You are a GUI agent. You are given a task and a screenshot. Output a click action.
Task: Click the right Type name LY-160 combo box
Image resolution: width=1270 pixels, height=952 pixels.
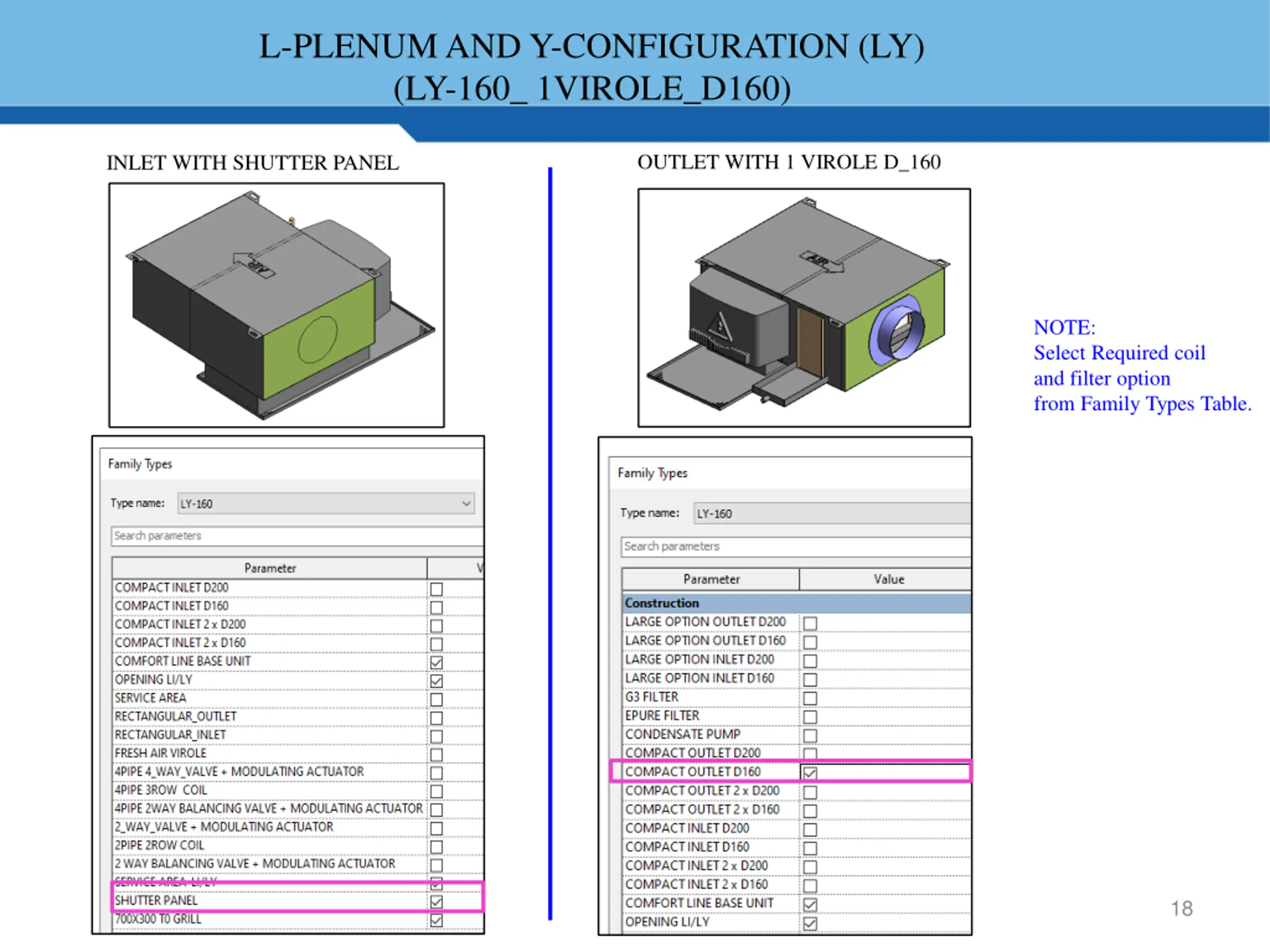click(831, 514)
